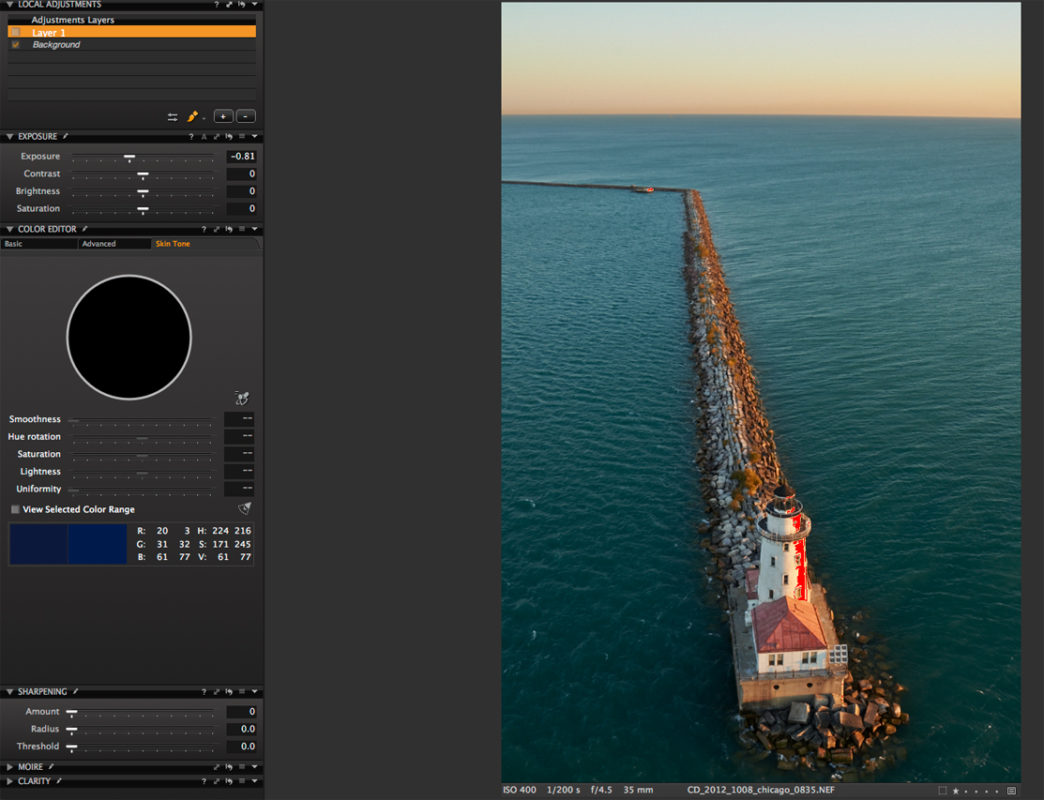Viewport: 1044px width, 800px height.
Task: Toggle visibility of the Background layer
Action: tap(16, 45)
